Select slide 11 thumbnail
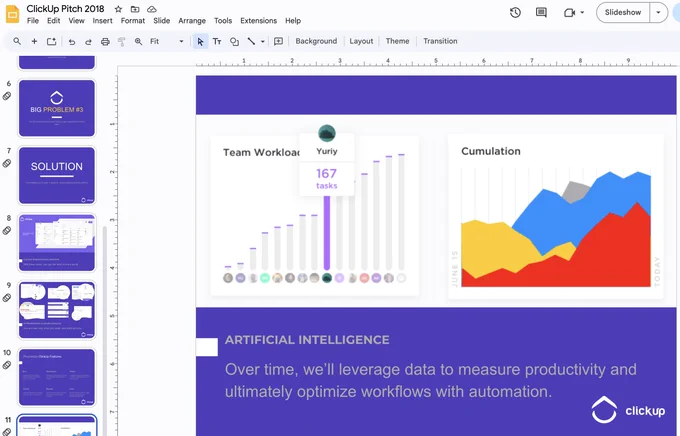 click(x=57, y=426)
